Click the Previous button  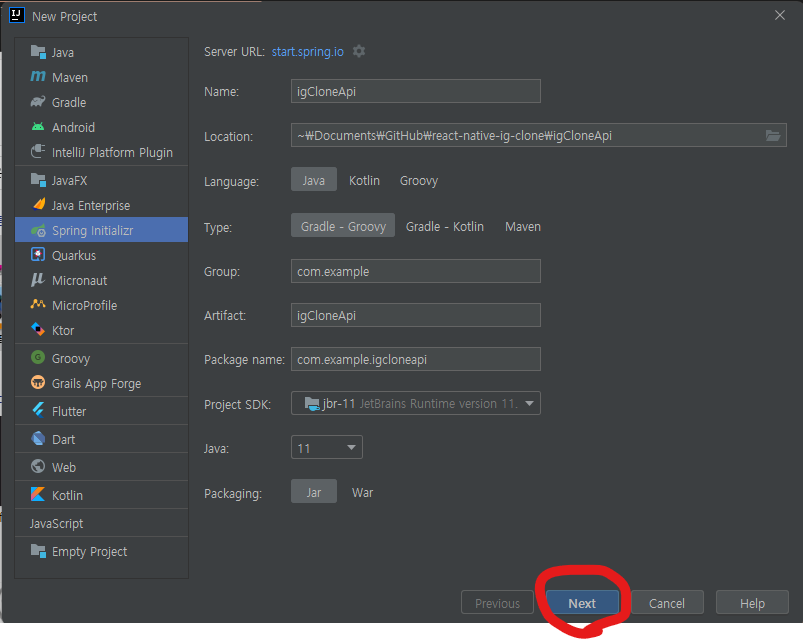(x=497, y=603)
